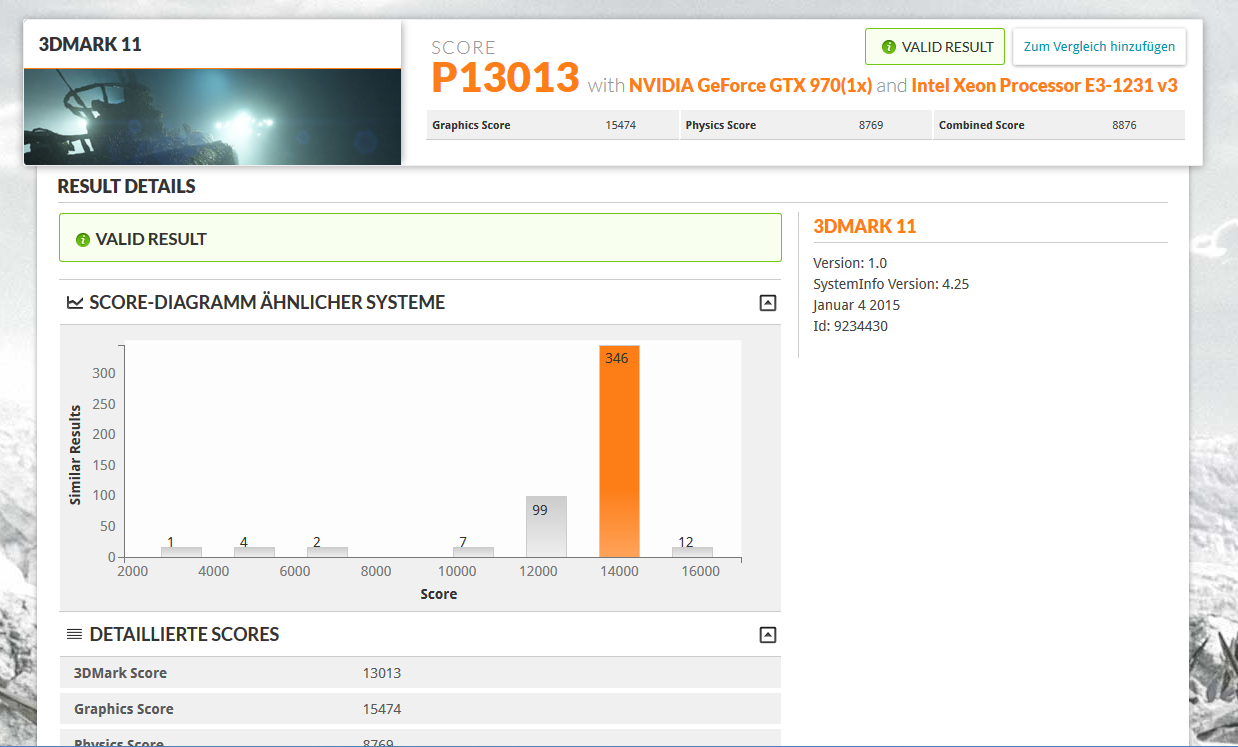Click the chart bar labeled 1

pos(181,552)
